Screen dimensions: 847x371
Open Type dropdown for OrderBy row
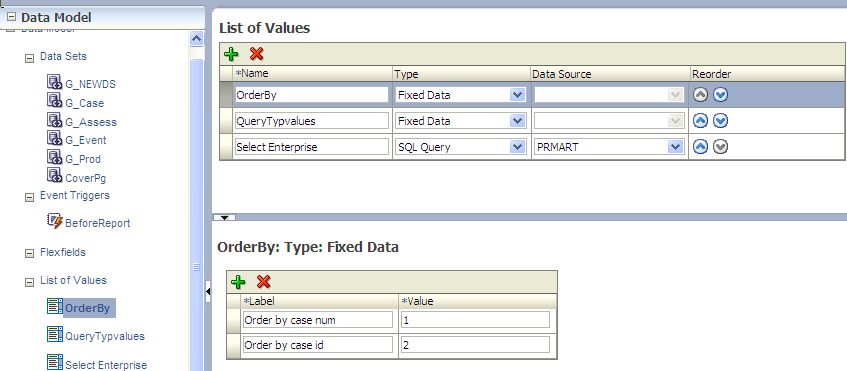click(x=517, y=95)
